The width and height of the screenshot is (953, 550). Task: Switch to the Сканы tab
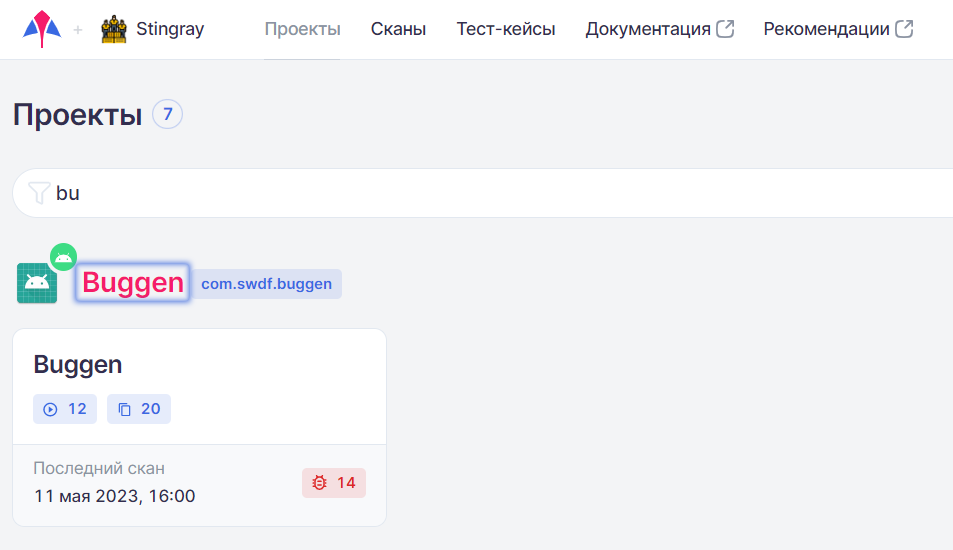(x=398, y=29)
